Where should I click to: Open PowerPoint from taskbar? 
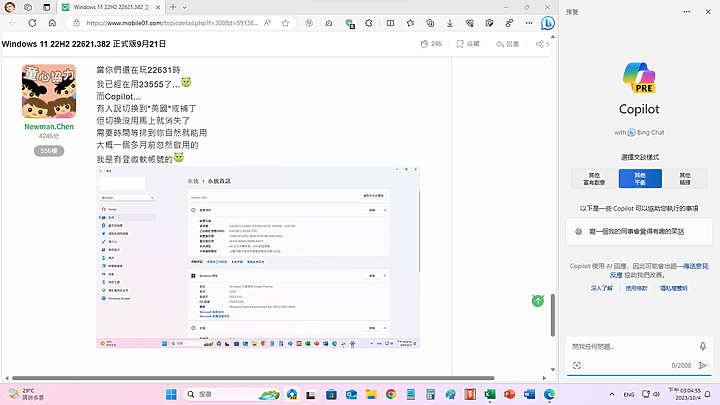coord(509,394)
